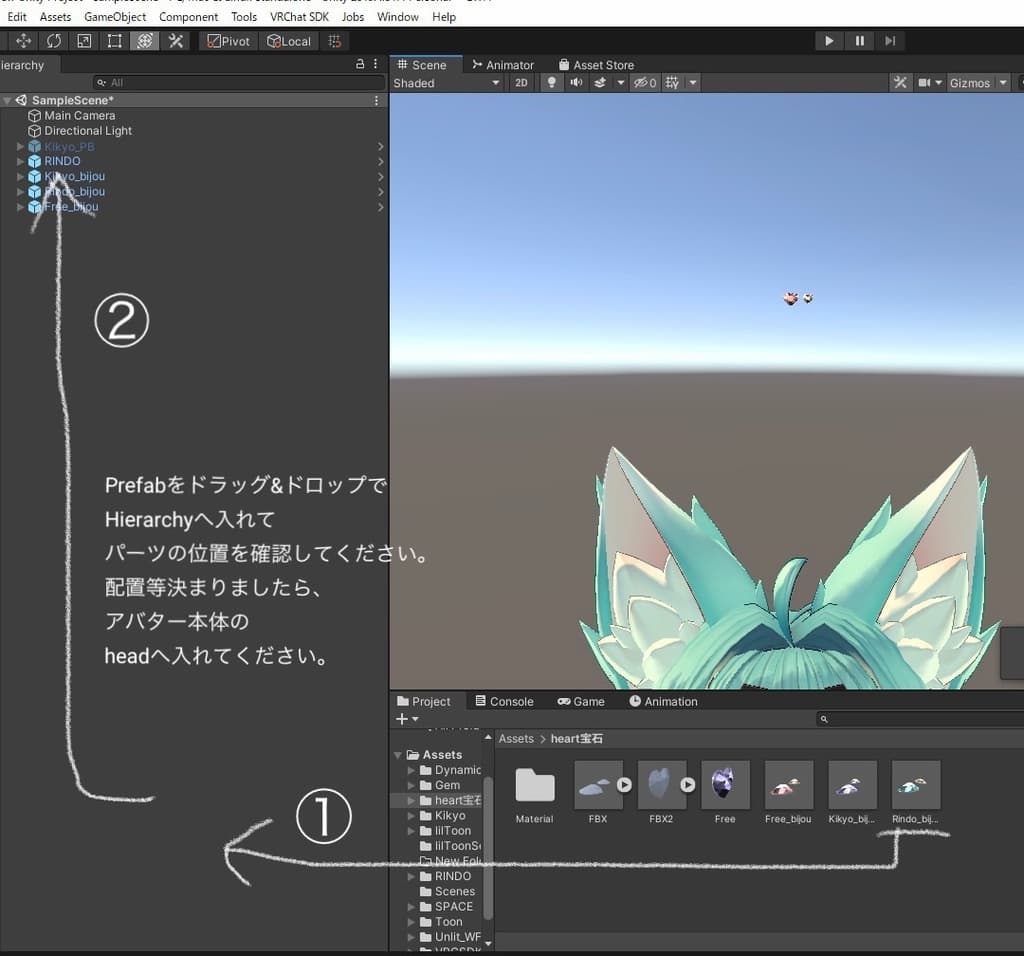Lock the Hierarchy panel
The width and height of the screenshot is (1024, 956).
click(x=360, y=64)
